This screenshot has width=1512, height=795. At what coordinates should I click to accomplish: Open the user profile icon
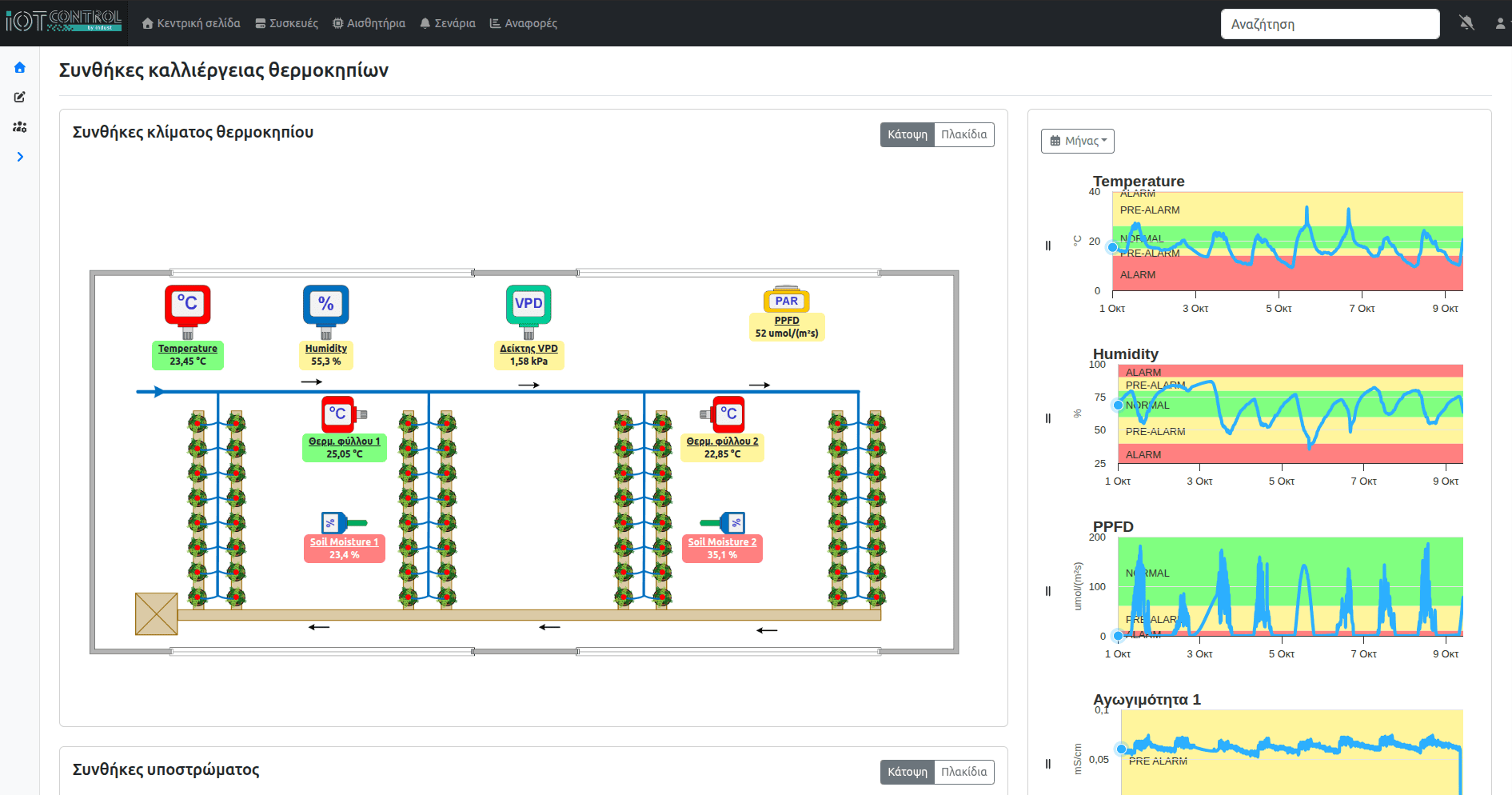click(x=1500, y=23)
